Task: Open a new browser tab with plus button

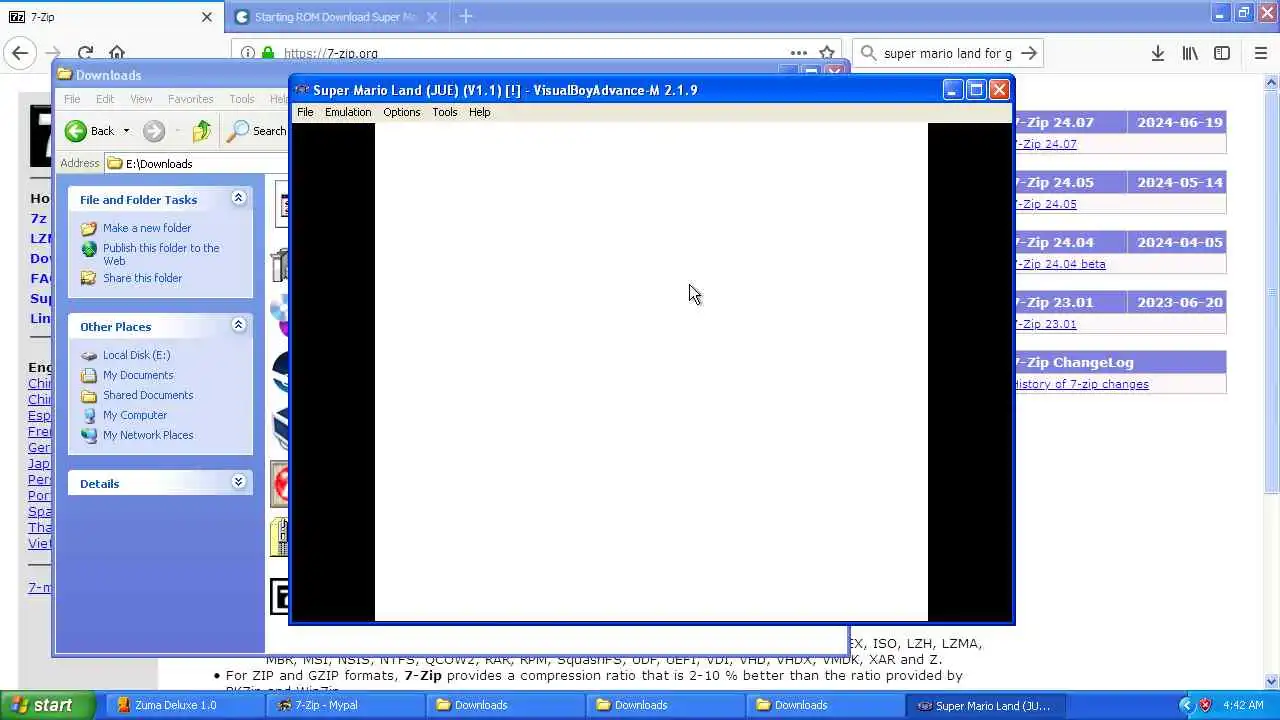Action: point(465,16)
